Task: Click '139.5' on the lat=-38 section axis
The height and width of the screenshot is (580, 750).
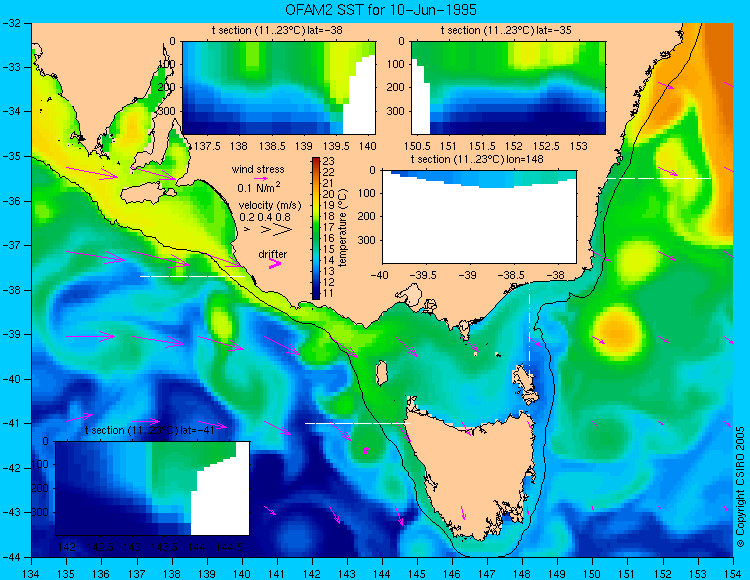Action: 336,146
